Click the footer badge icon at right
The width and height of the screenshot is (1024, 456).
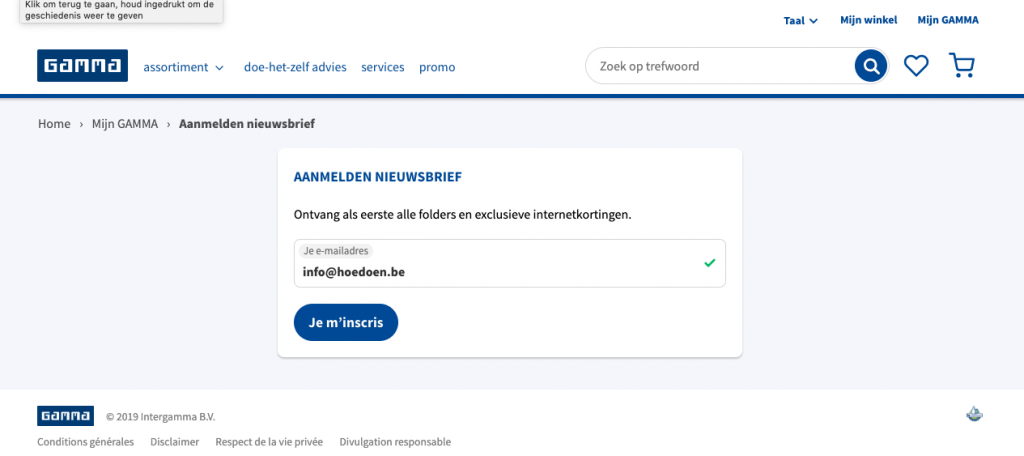pos(974,414)
